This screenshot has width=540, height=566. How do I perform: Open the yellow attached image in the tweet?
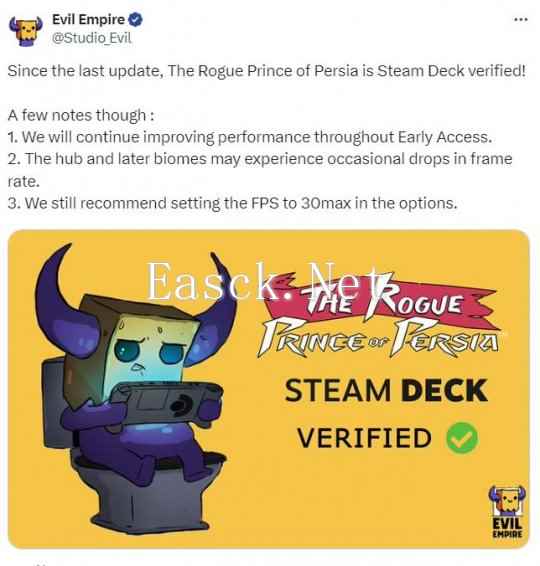(x=269, y=389)
